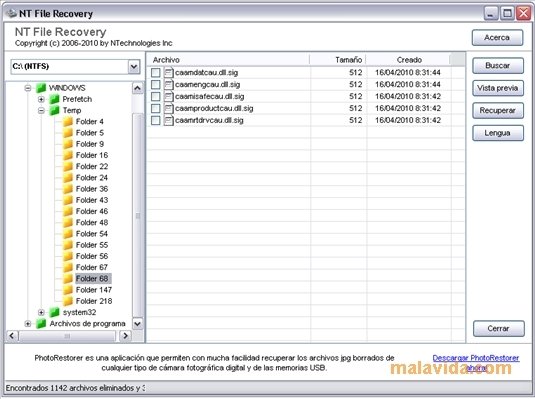The image size is (535, 399).
Task: Click the file icon of caamengcau.dll.sig
Action: click(x=169, y=84)
